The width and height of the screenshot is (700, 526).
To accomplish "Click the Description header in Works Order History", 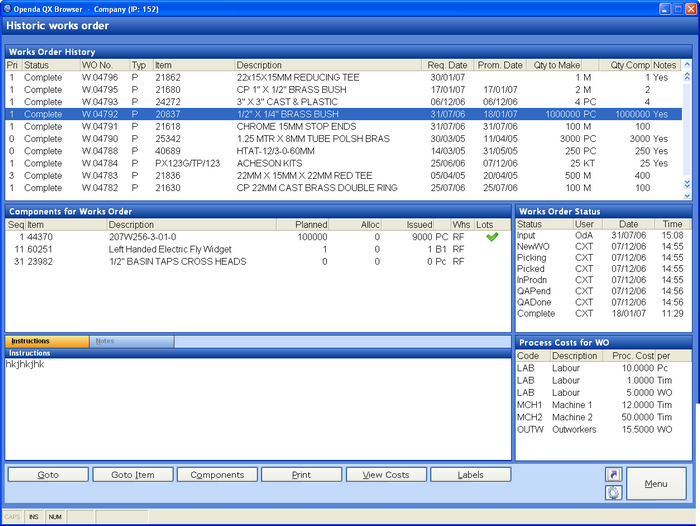I will [328, 65].
